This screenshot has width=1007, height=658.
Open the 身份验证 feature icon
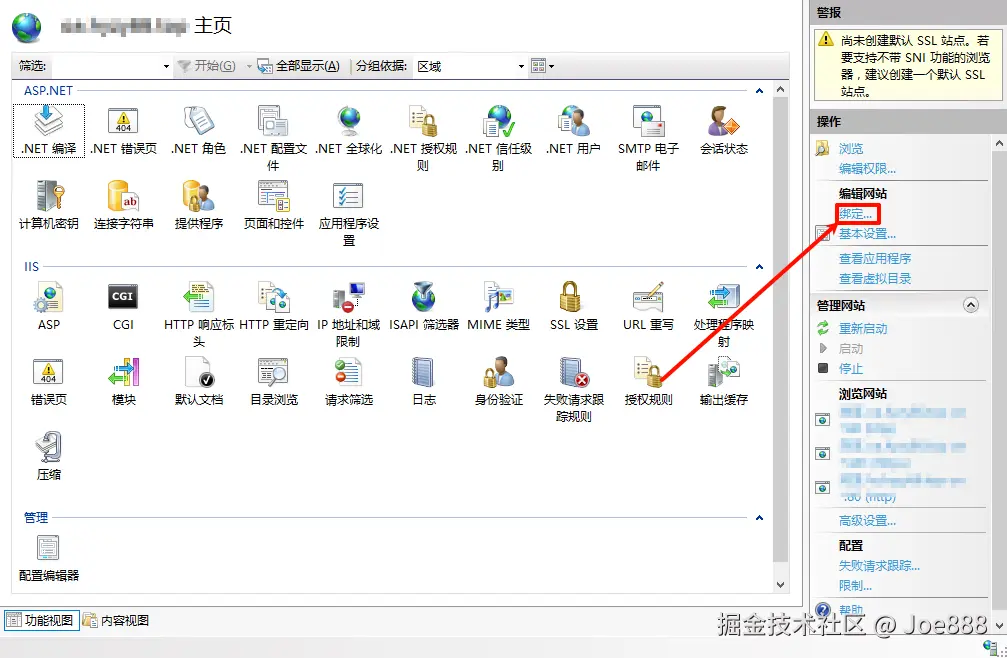click(498, 372)
